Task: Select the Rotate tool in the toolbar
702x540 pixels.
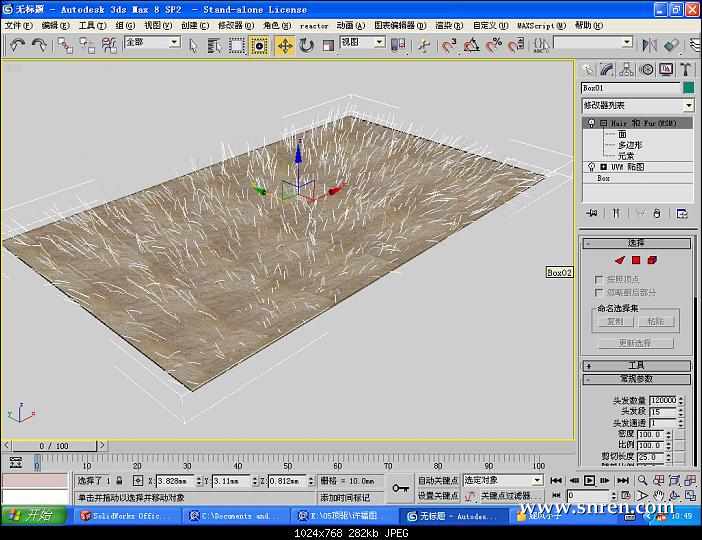Action: (x=306, y=45)
